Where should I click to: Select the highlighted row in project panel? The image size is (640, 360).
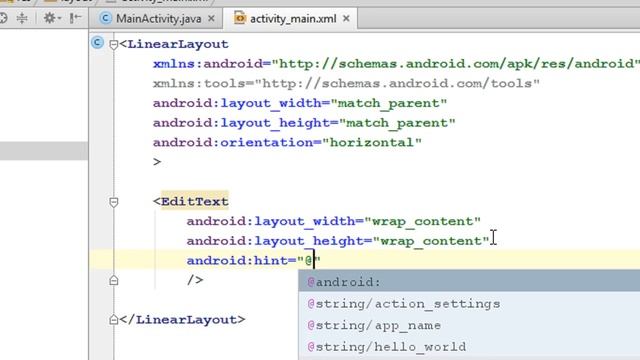tap(44, 151)
